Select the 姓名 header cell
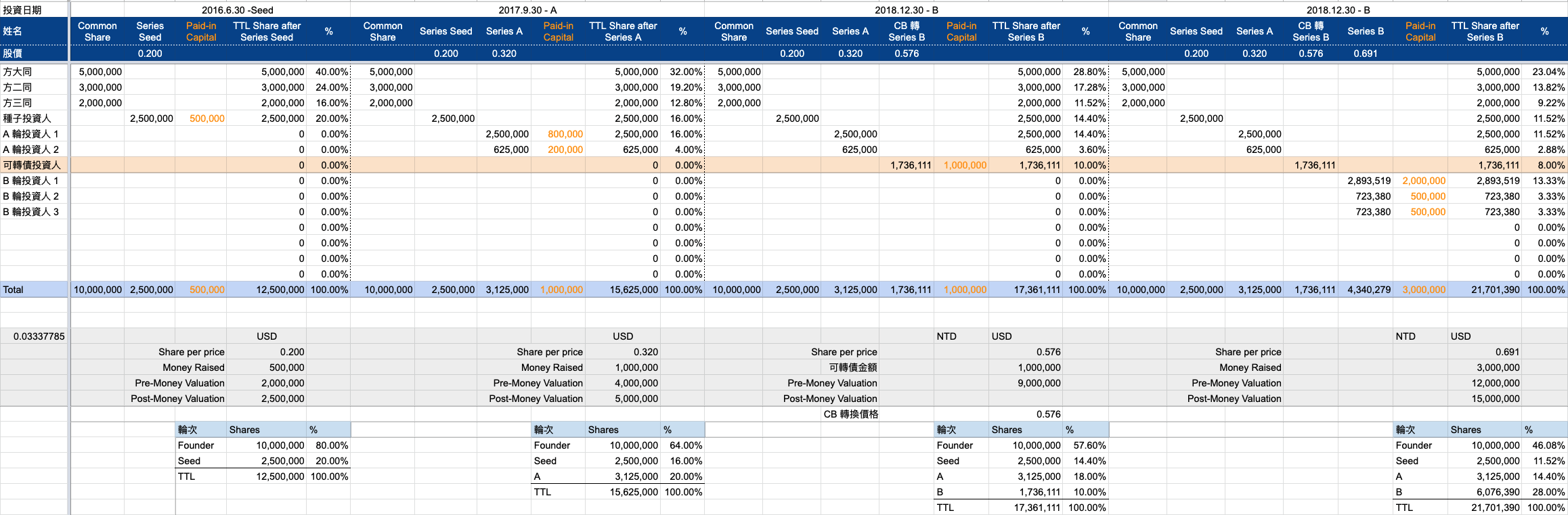 tap(34, 31)
